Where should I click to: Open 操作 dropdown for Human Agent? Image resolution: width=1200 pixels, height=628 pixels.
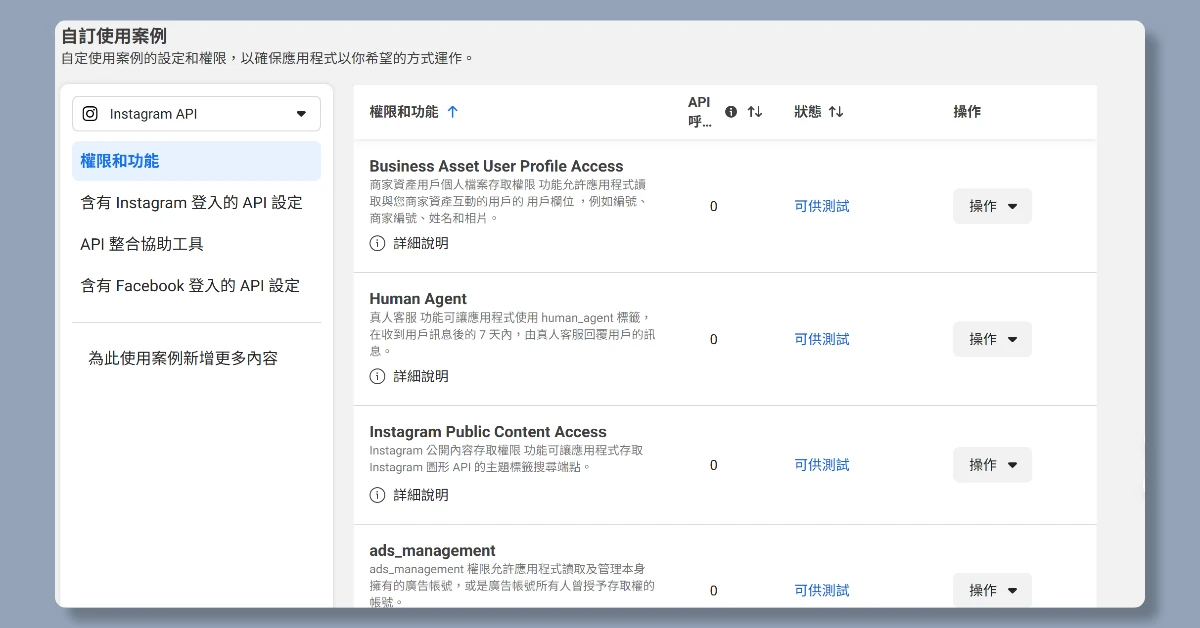(992, 339)
